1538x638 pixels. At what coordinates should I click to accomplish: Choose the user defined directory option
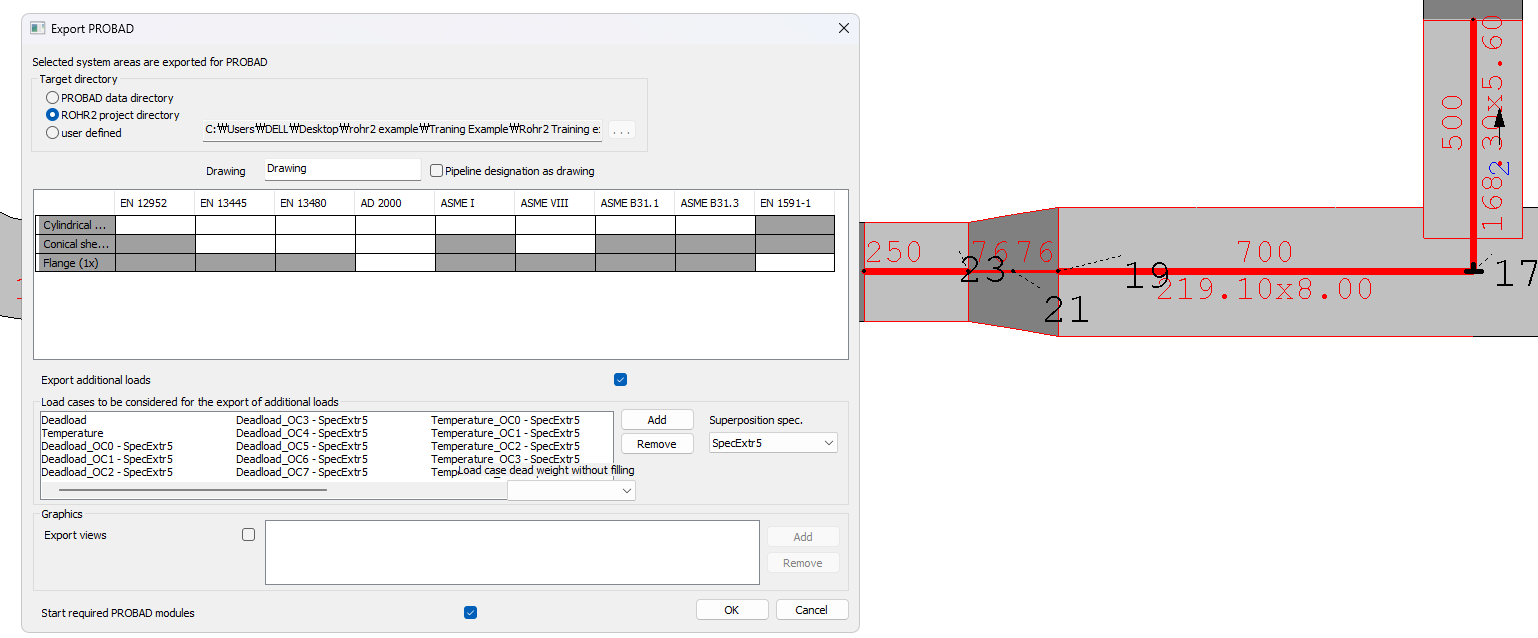[x=53, y=133]
